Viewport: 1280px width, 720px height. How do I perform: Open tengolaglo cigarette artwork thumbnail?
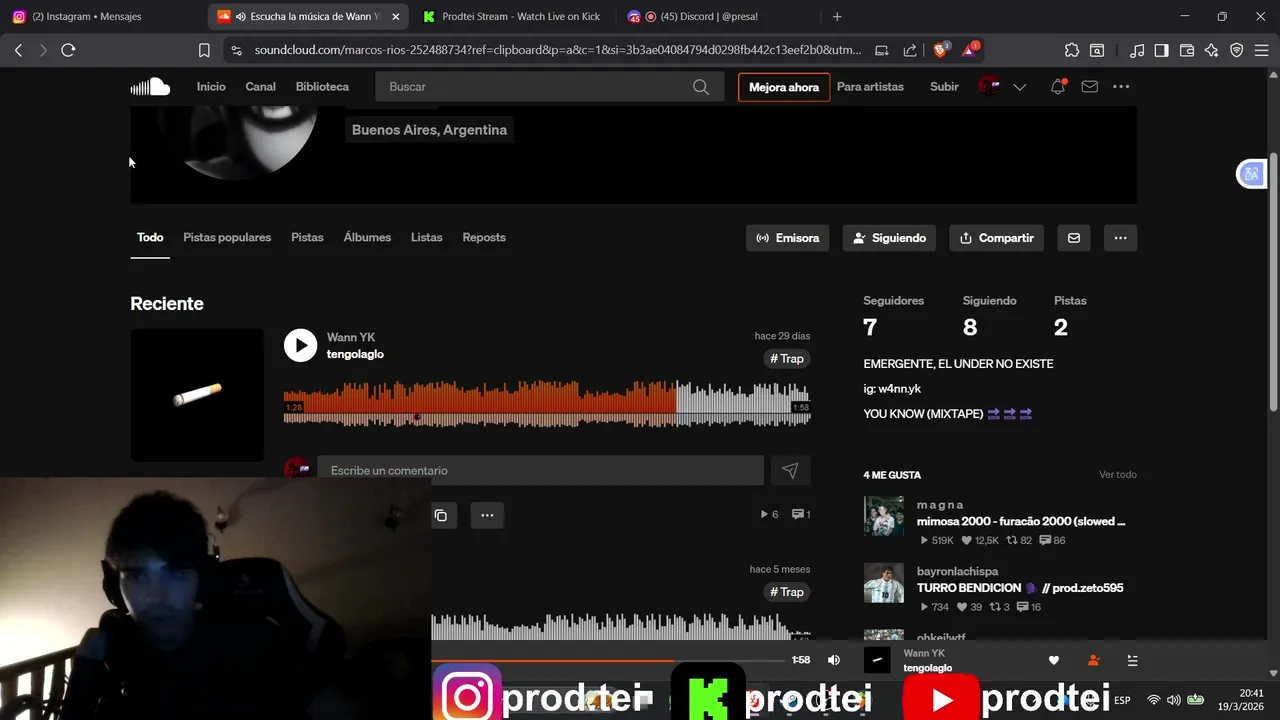click(197, 395)
